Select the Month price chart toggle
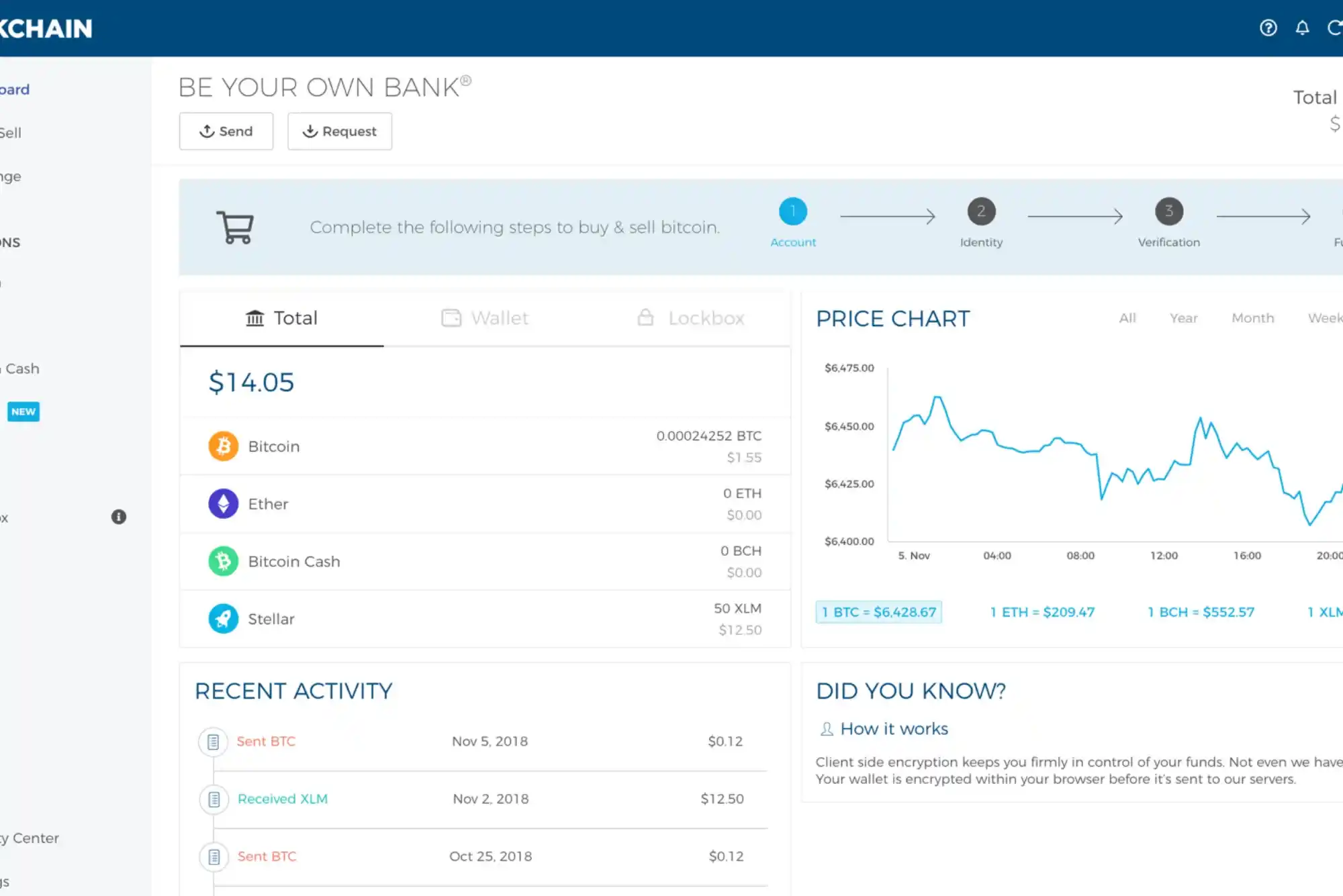The width and height of the screenshot is (1343, 896). [1252, 318]
